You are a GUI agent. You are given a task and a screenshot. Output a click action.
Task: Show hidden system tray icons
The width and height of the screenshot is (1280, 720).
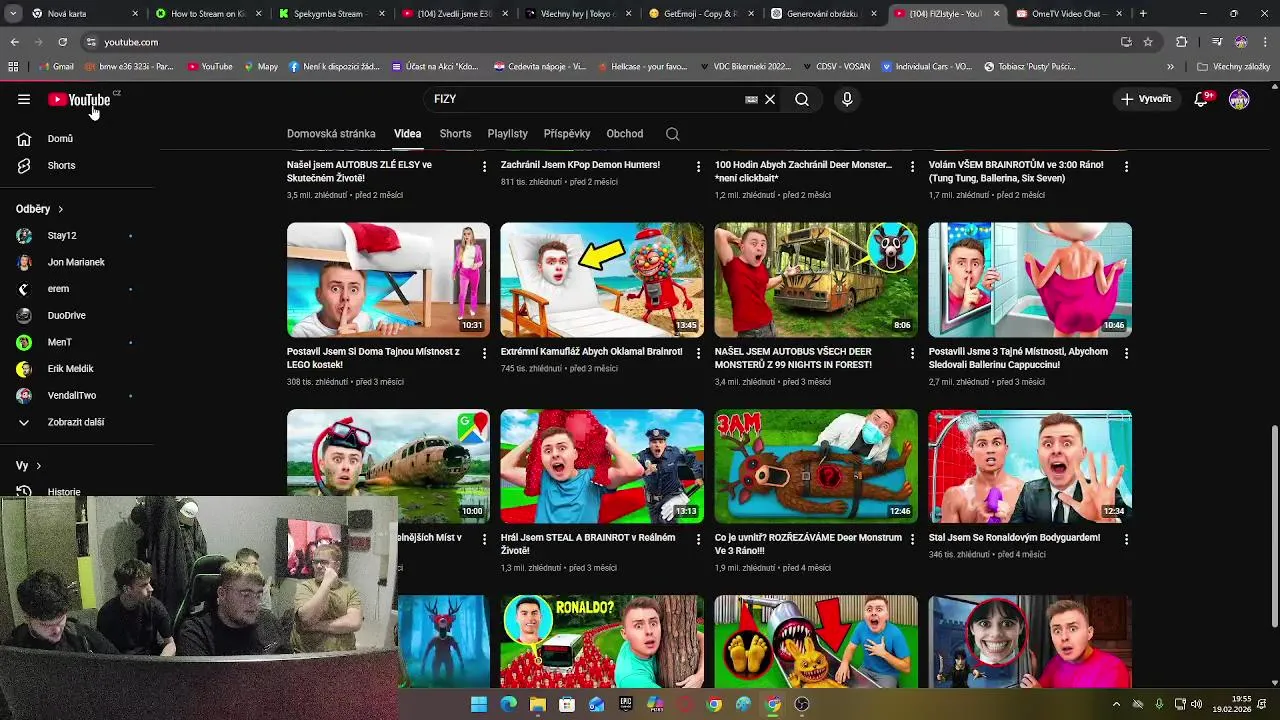coord(1117,704)
